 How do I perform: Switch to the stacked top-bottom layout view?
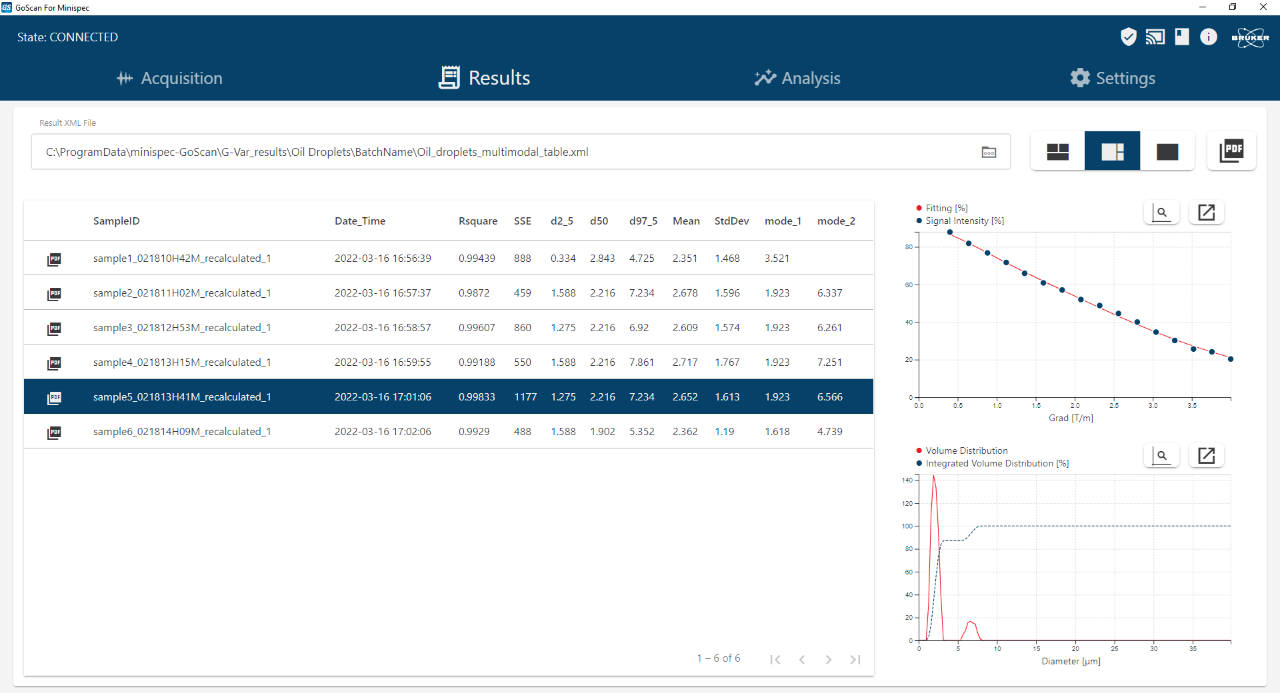[1057, 152]
